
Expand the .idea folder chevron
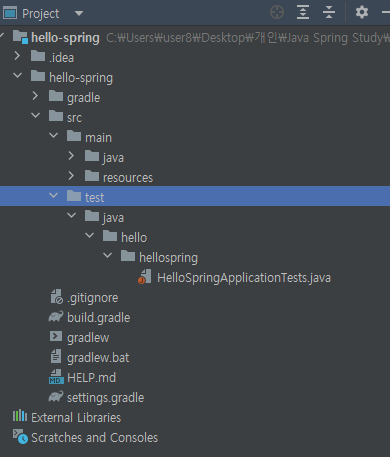coord(17,56)
